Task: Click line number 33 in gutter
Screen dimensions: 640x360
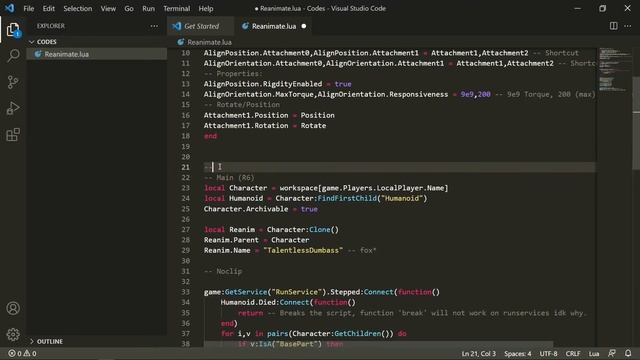Action: coord(185,292)
